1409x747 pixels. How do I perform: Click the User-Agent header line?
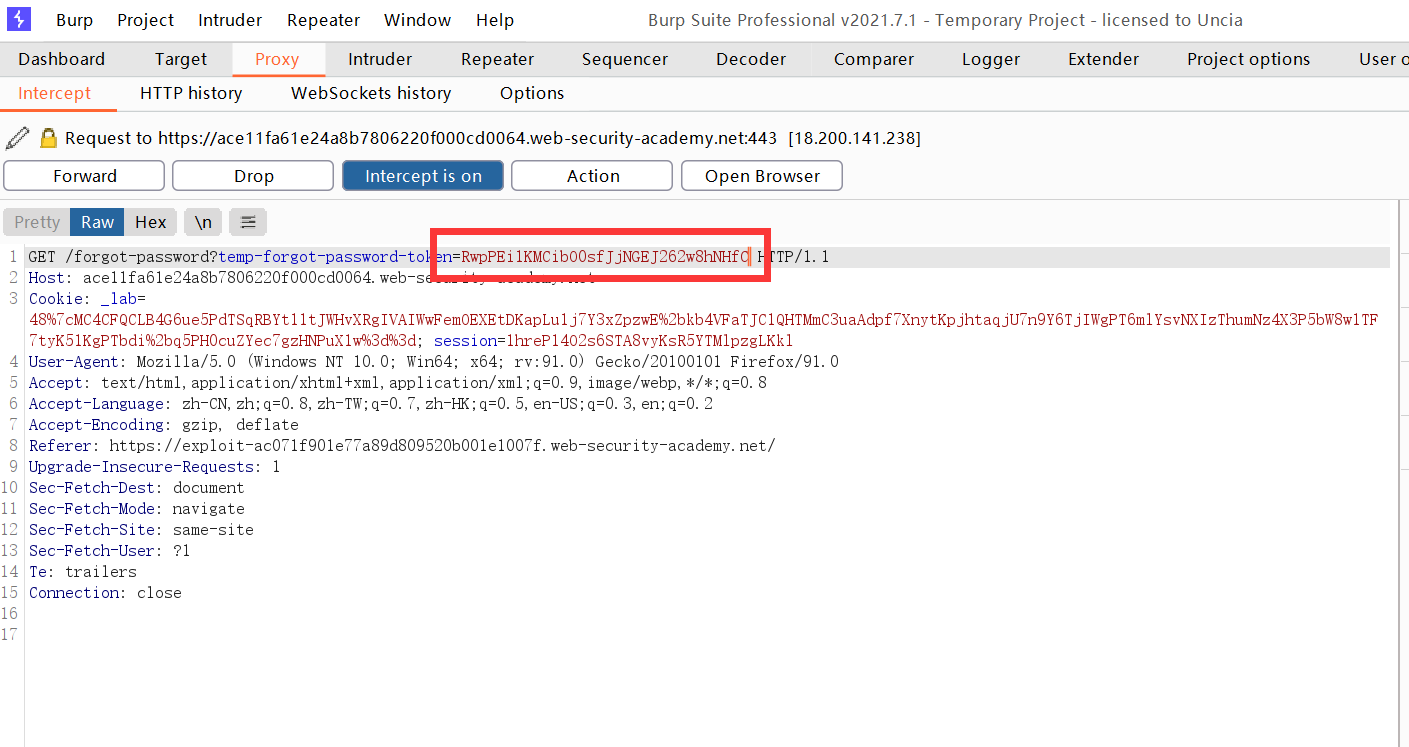coord(433,362)
